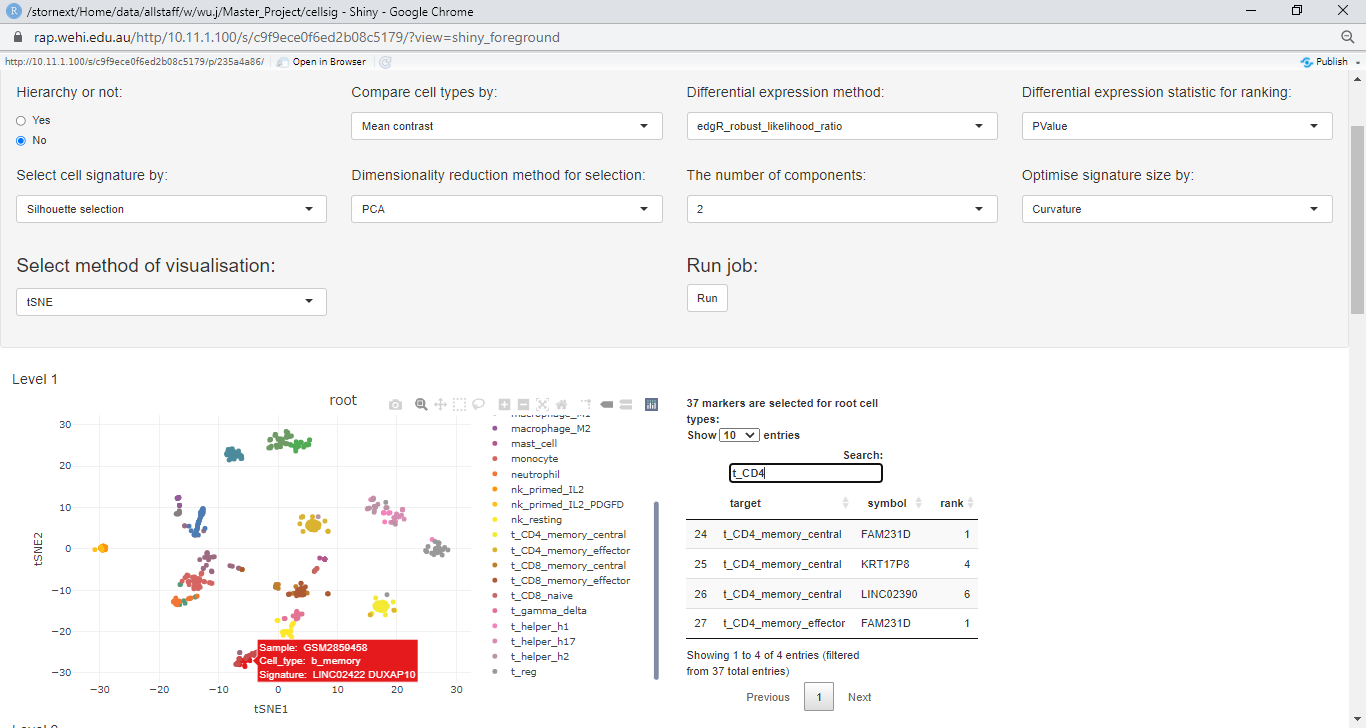
Task: Zoom in using the plot's plus icon
Action: point(504,404)
